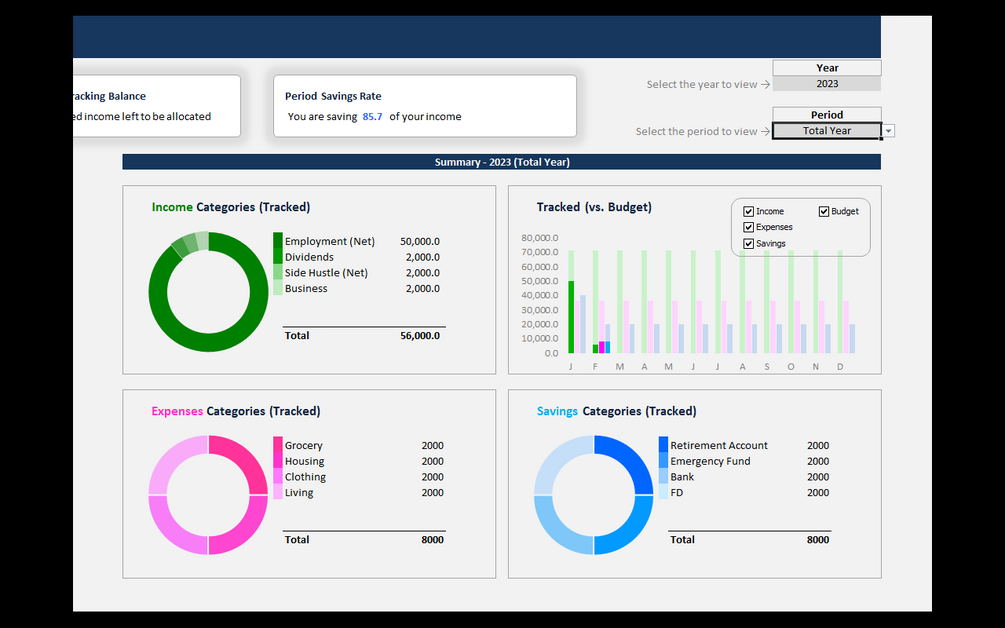
Task: Uncheck the Income legend checkbox
Action: tap(749, 211)
